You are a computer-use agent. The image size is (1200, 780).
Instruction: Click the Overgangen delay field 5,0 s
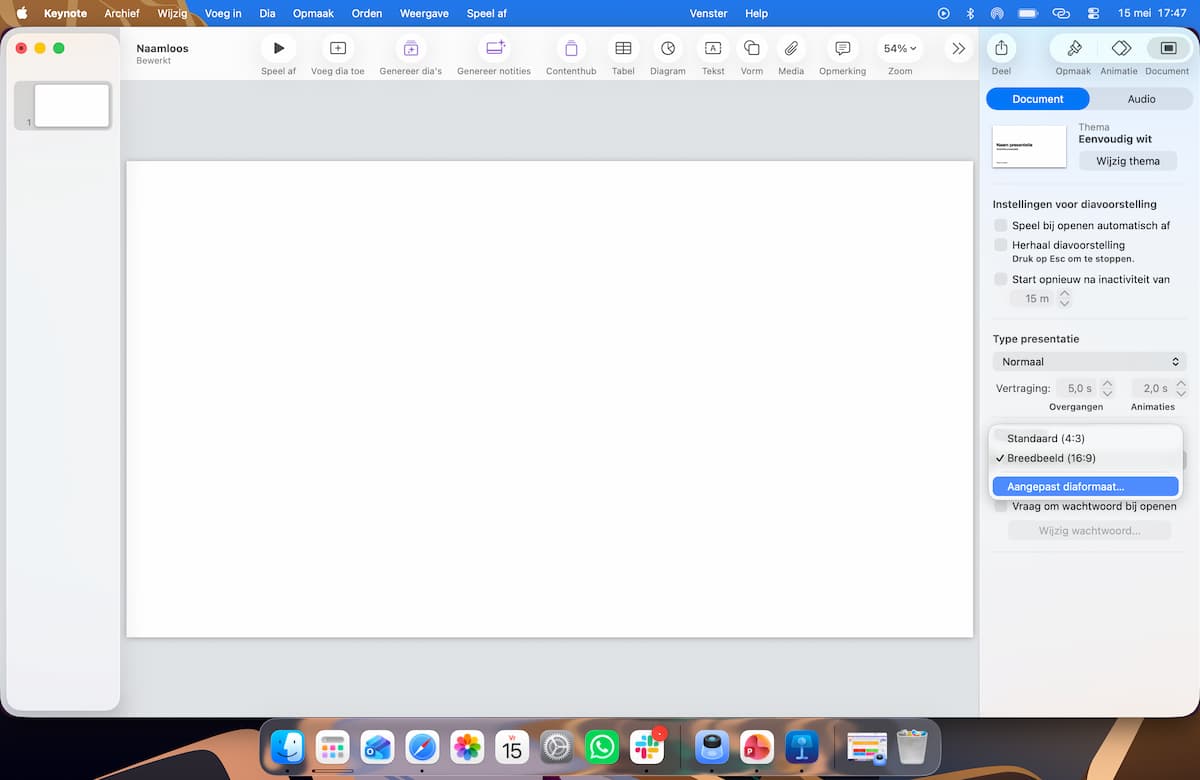pos(1077,388)
